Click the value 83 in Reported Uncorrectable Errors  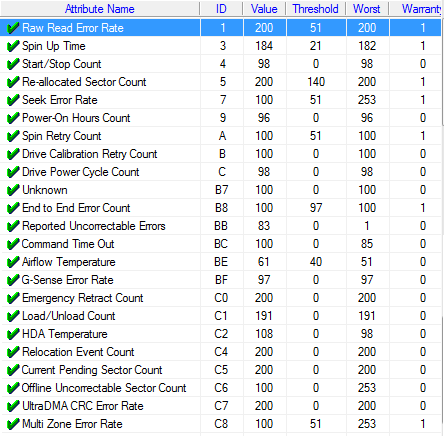pos(264,226)
